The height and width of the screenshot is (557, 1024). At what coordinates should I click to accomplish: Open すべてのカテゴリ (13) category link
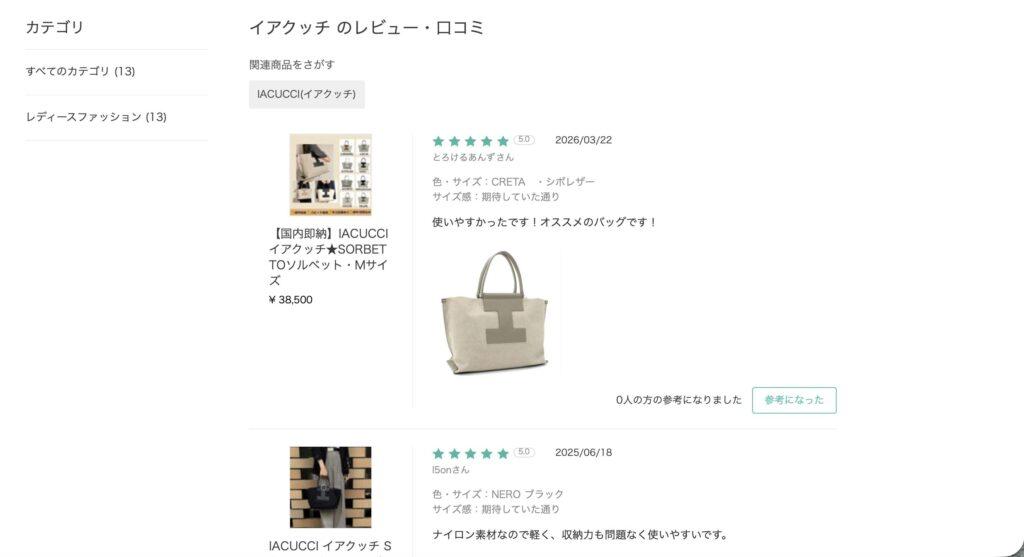point(80,71)
